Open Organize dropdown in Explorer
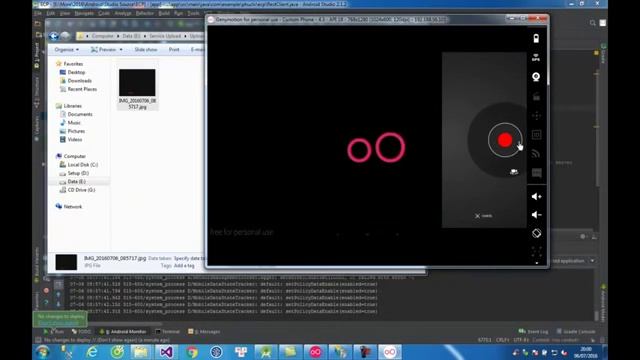This screenshot has height=360, width=640. click(x=67, y=49)
